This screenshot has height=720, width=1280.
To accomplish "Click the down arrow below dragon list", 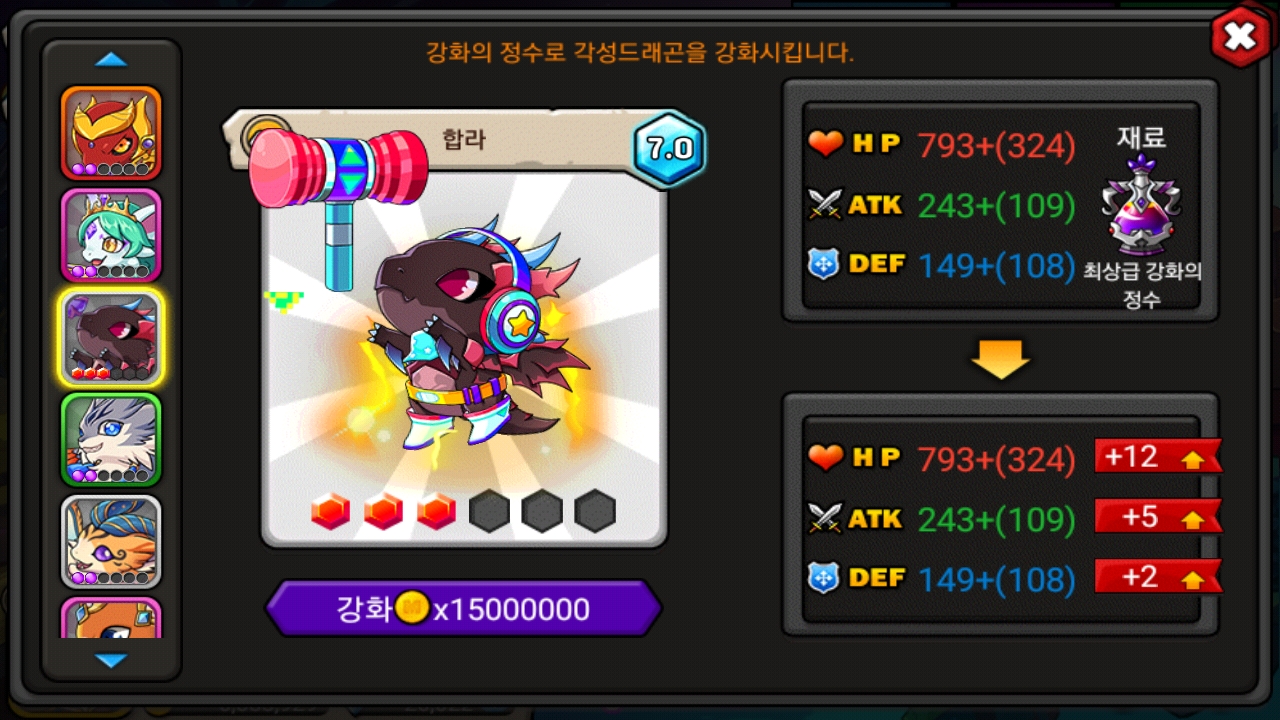I will point(111,661).
